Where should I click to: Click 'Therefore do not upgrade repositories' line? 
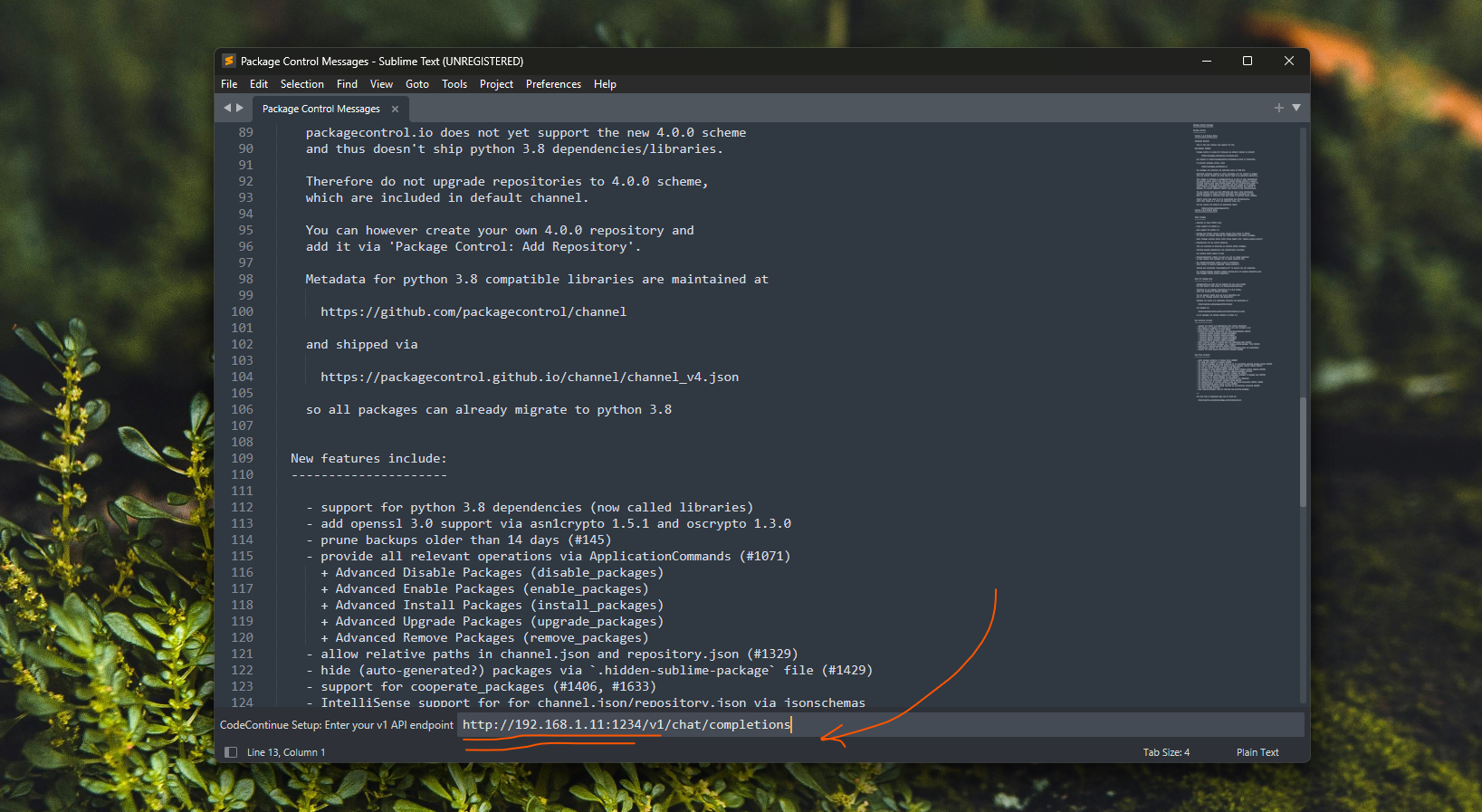[507, 181]
